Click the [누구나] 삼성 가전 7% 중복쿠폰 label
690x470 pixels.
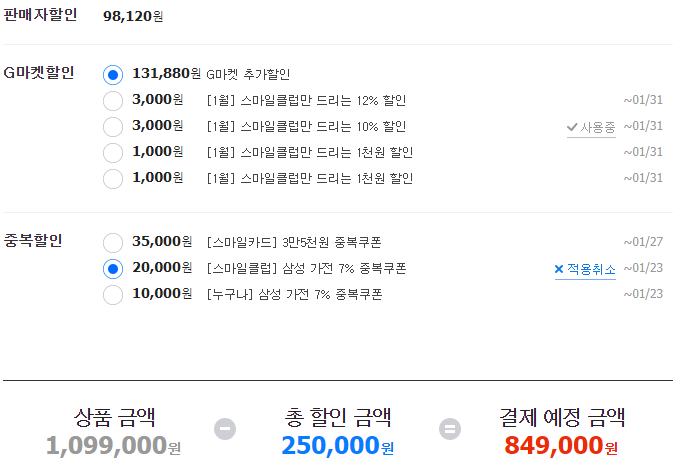pos(294,294)
